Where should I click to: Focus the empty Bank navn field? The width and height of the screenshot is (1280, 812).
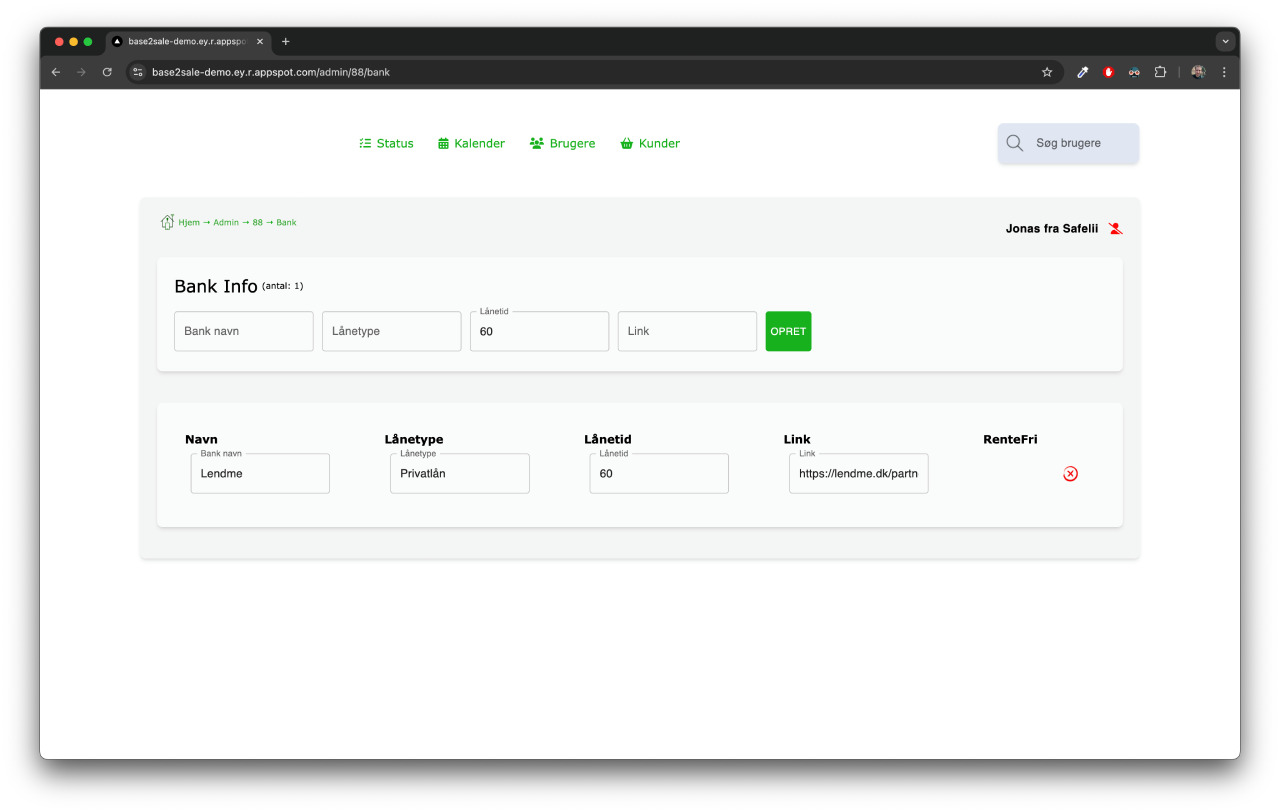click(x=243, y=331)
